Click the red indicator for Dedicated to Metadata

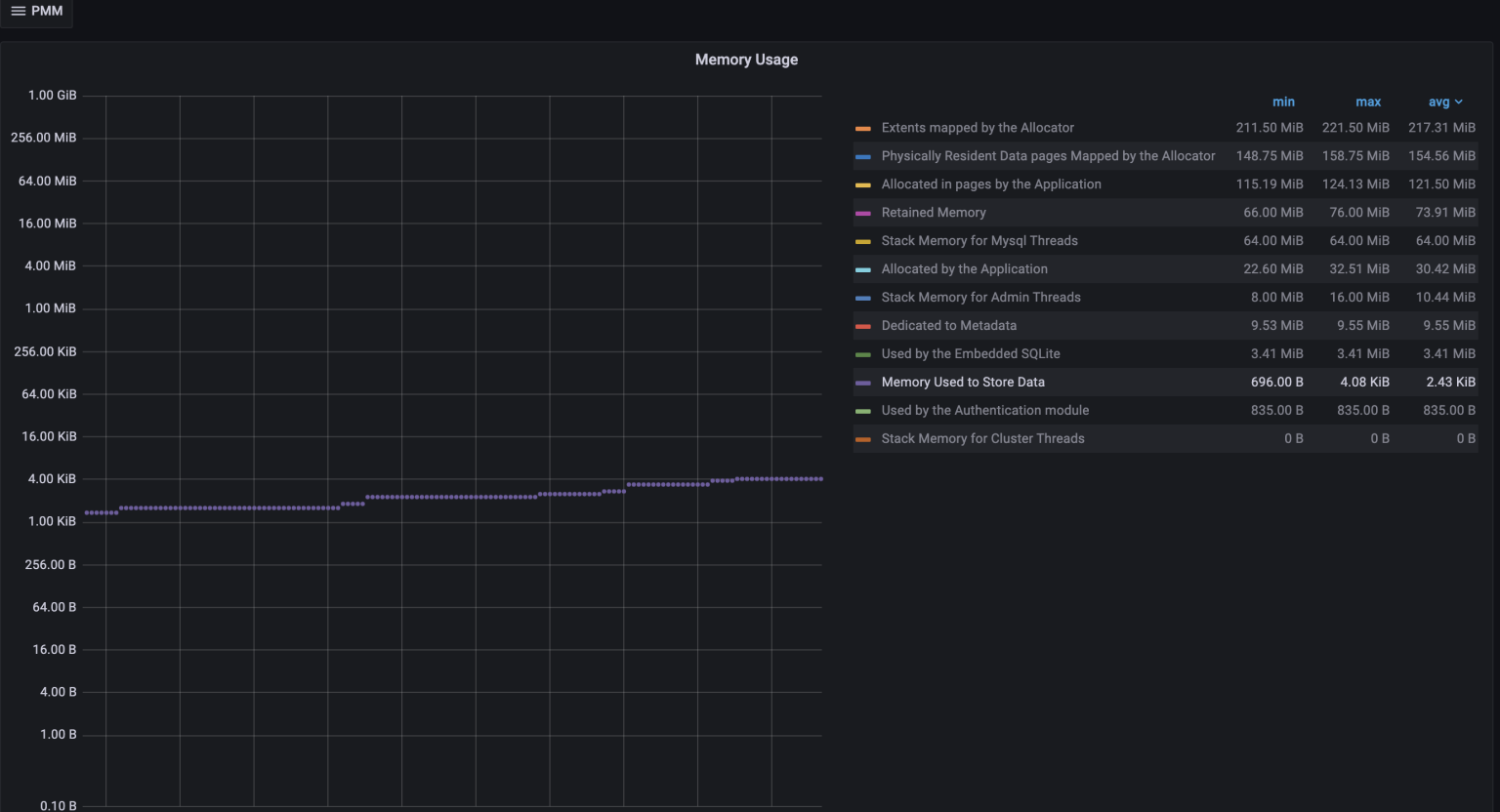point(863,326)
